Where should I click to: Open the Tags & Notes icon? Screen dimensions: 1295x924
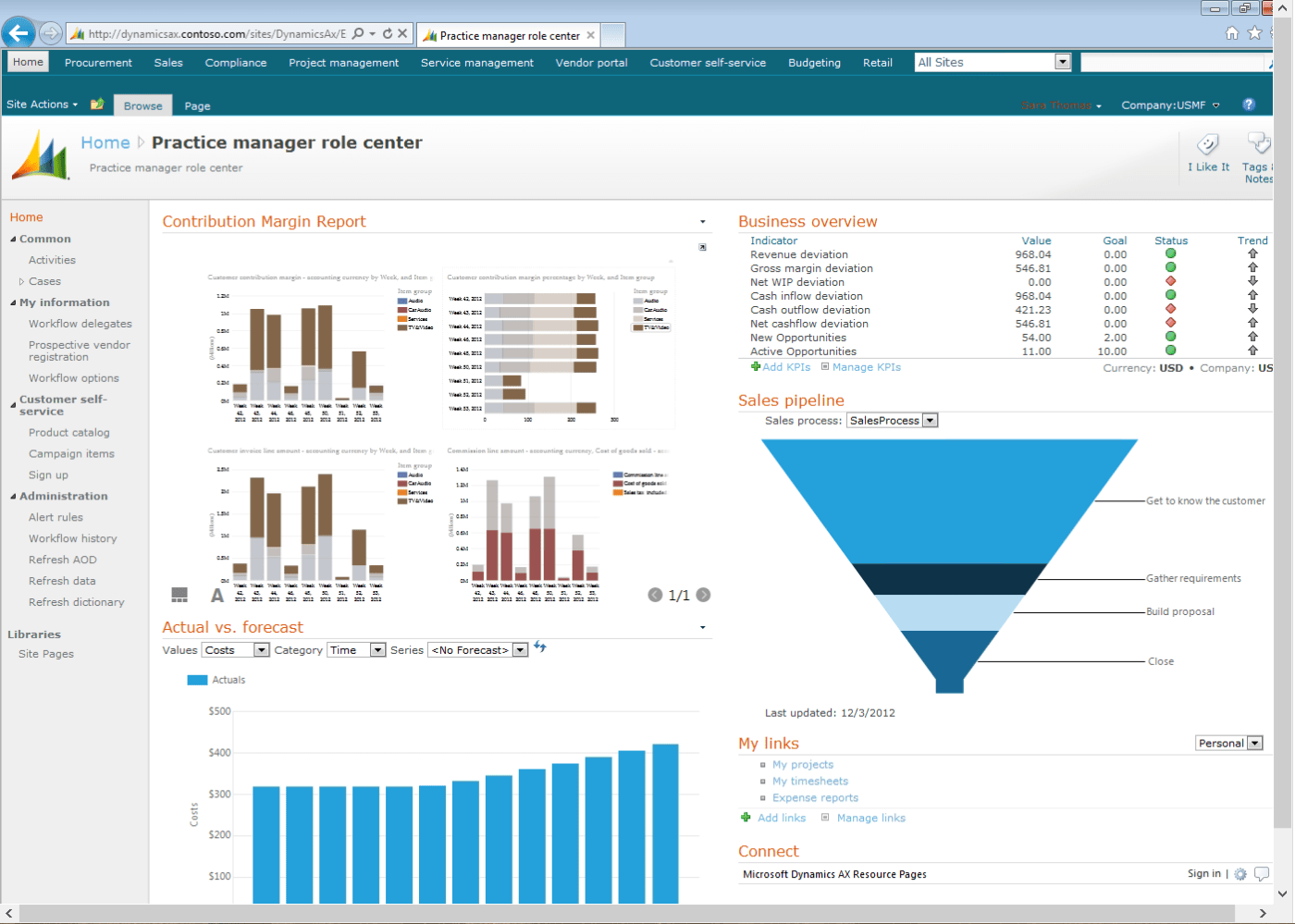(1258, 143)
